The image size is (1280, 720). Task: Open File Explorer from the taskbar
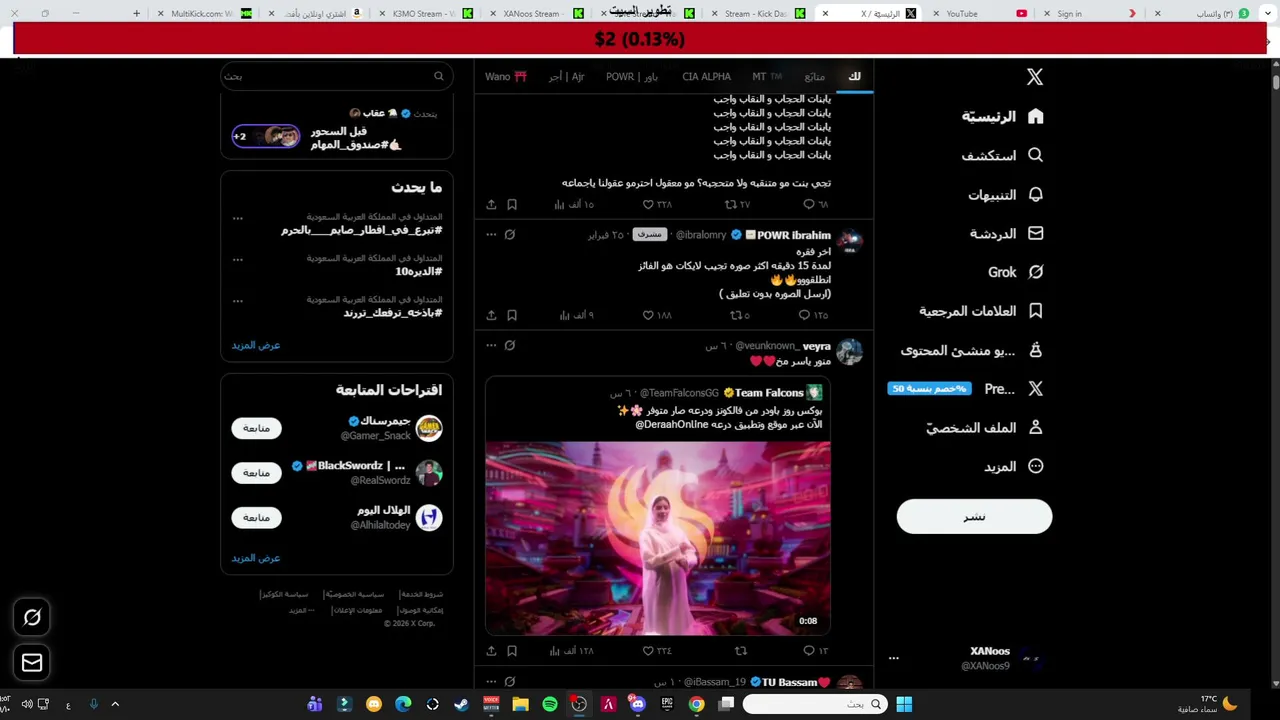[x=520, y=704]
